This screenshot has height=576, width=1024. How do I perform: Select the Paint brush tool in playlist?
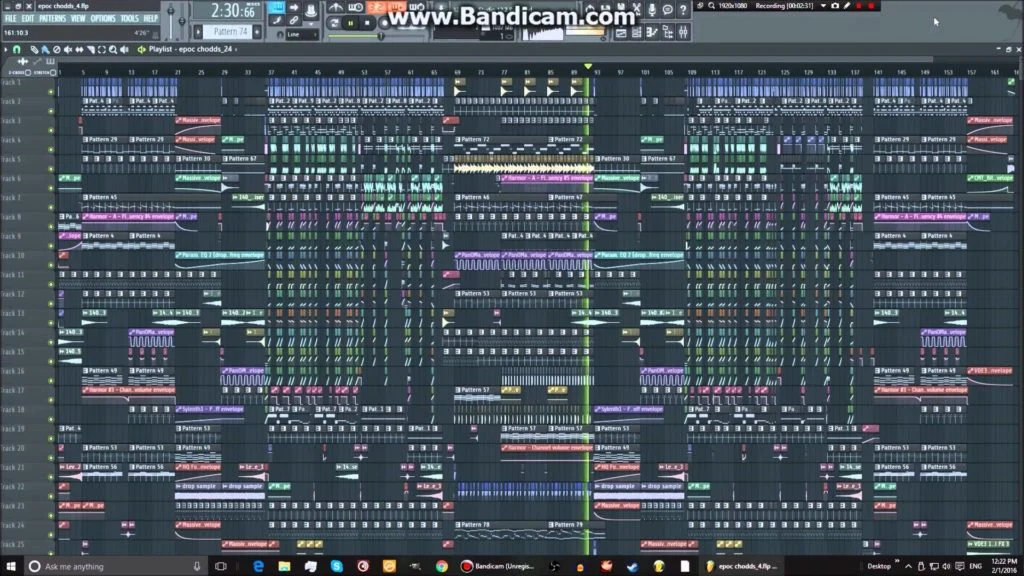44,50
